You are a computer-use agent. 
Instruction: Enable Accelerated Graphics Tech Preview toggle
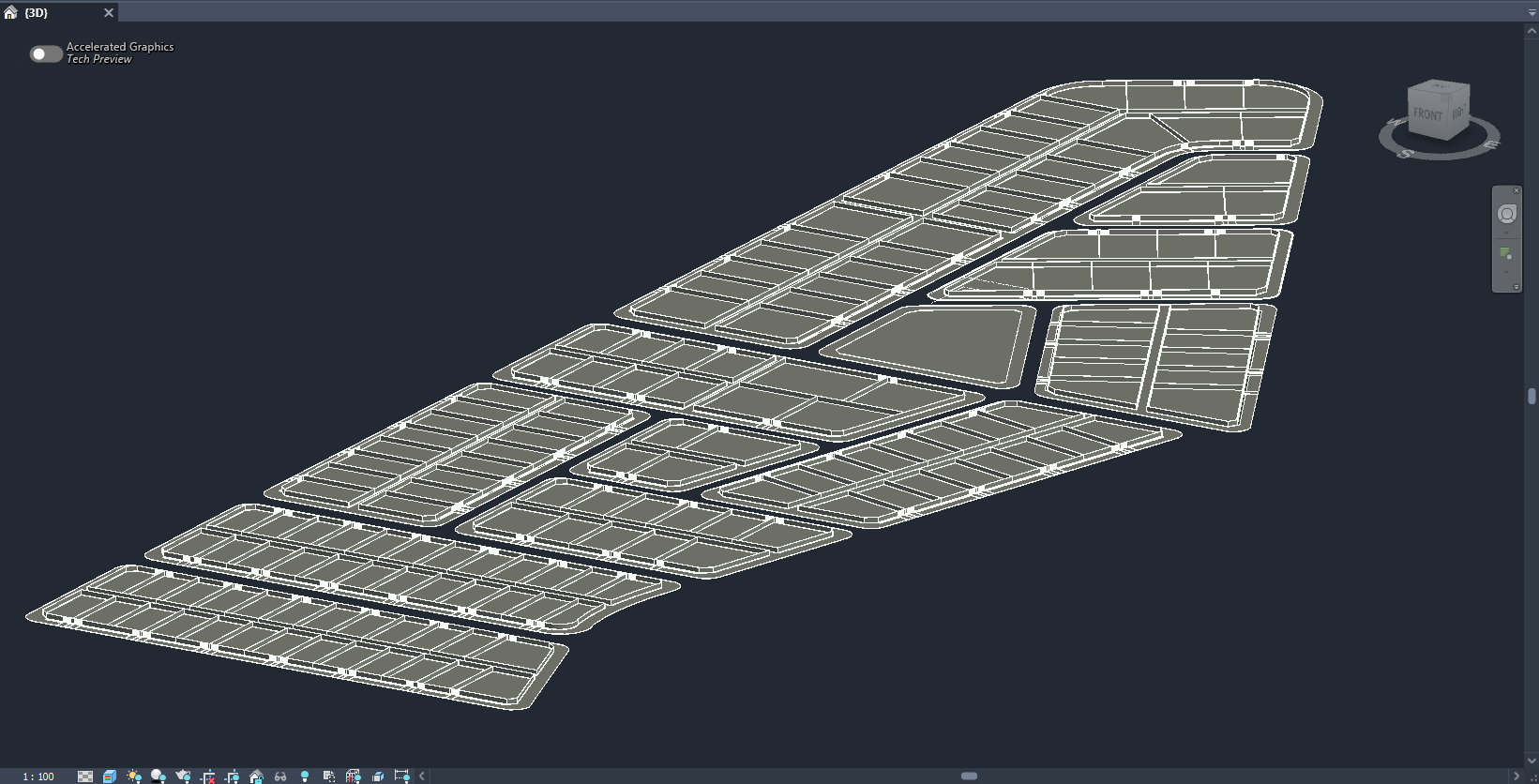click(x=46, y=53)
